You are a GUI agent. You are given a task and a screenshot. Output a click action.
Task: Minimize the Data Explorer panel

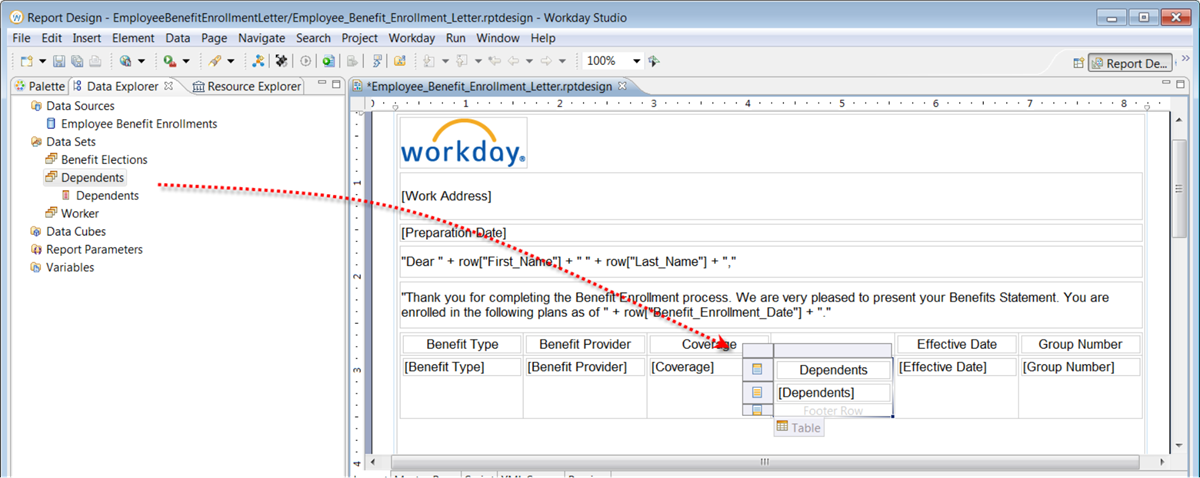321,84
